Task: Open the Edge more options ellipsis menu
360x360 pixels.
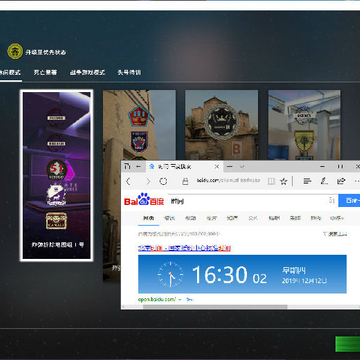Action: point(356,181)
